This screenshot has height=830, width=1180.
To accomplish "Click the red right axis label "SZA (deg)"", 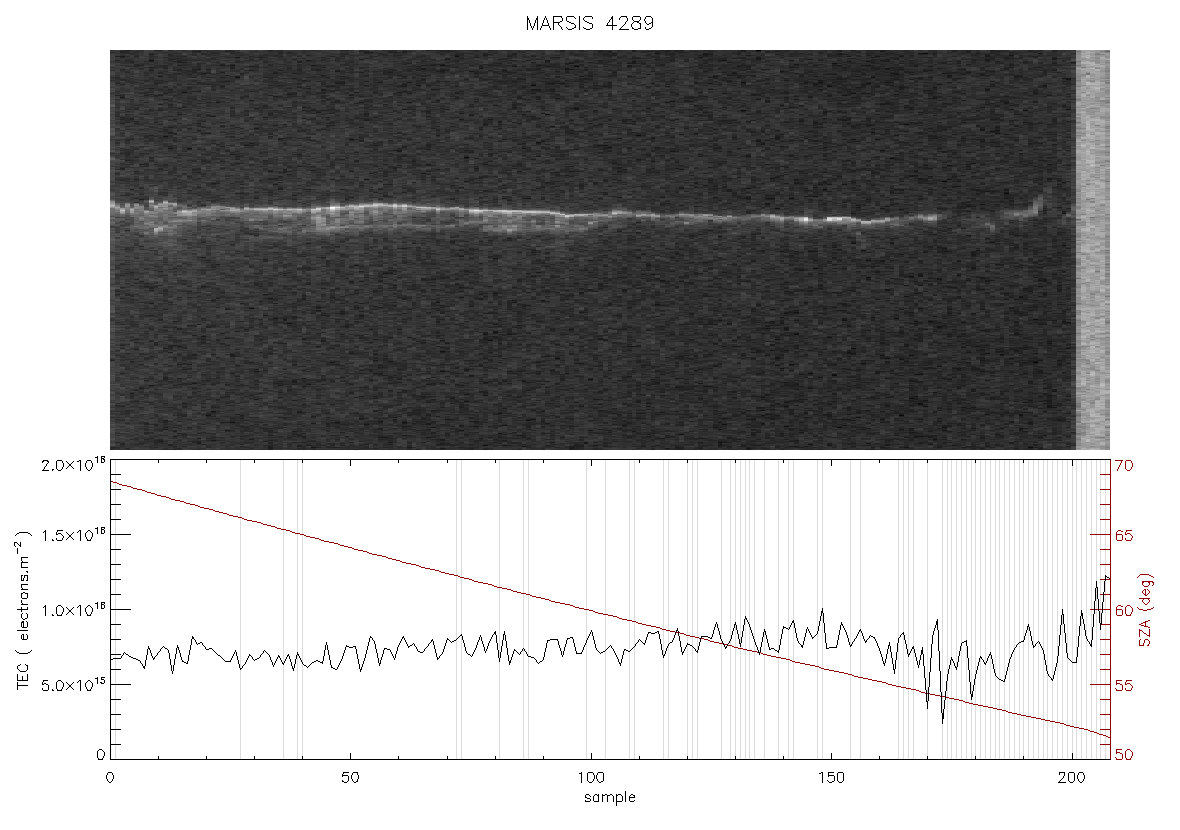I will (x=1145, y=610).
